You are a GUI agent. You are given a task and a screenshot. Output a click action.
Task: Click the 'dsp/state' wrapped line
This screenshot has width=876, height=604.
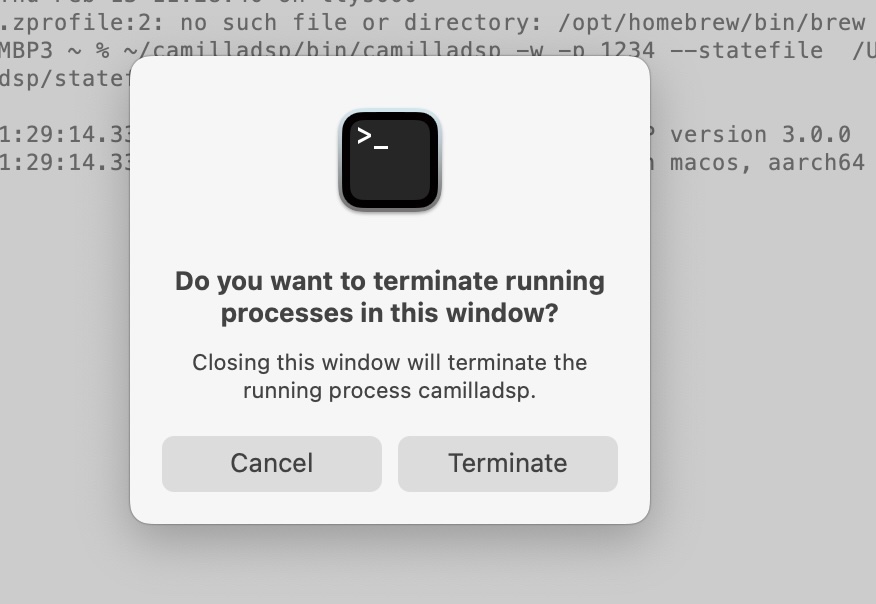tap(65, 79)
